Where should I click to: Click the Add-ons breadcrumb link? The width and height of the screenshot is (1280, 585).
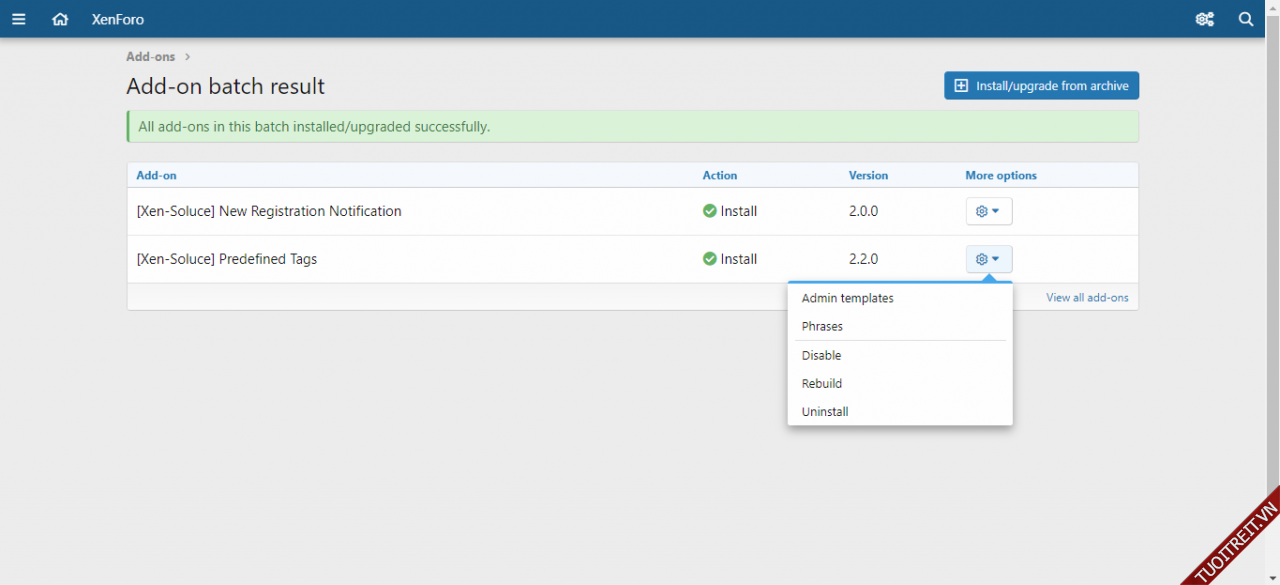[x=150, y=57]
